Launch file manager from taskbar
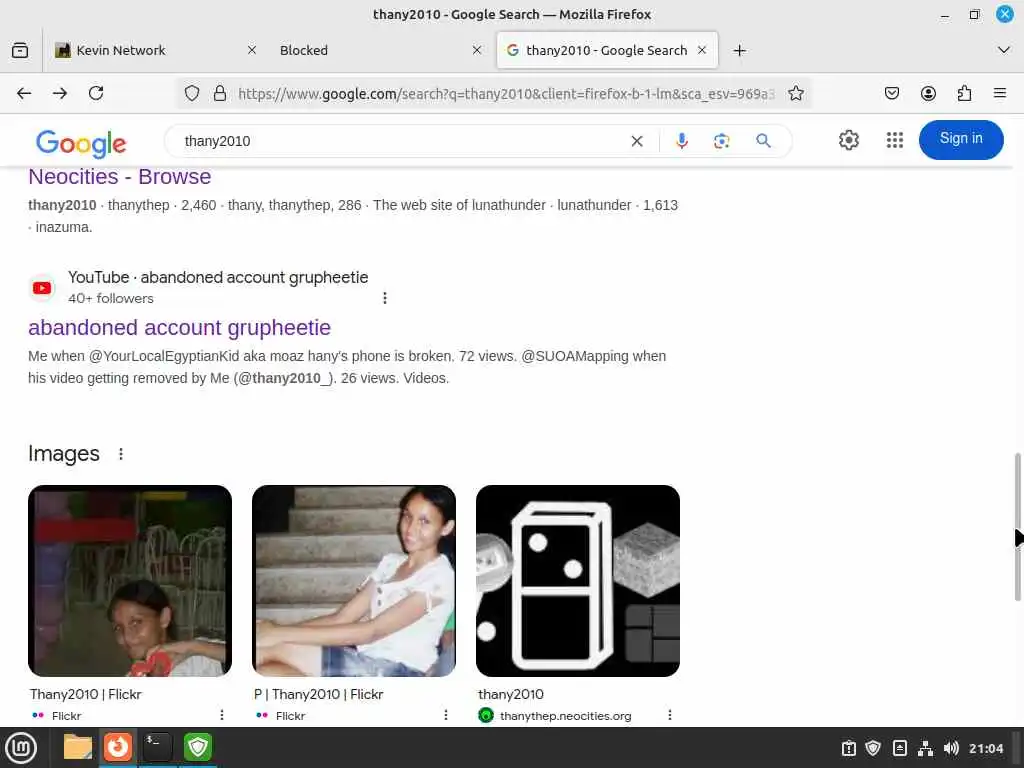This screenshot has width=1024, height=768. coord(78,747)
